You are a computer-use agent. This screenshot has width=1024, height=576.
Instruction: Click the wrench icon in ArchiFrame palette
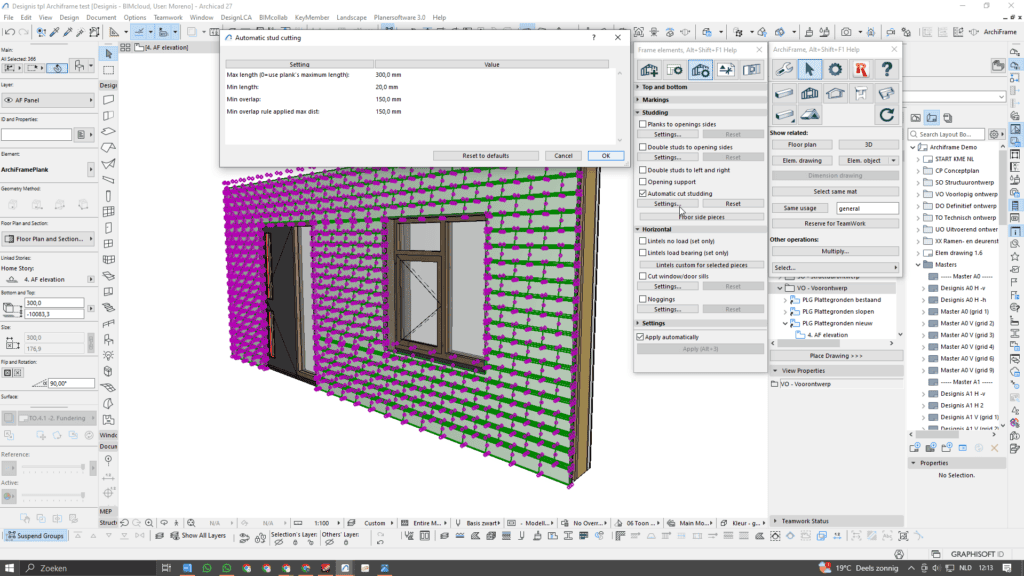[x=784, y=69]
